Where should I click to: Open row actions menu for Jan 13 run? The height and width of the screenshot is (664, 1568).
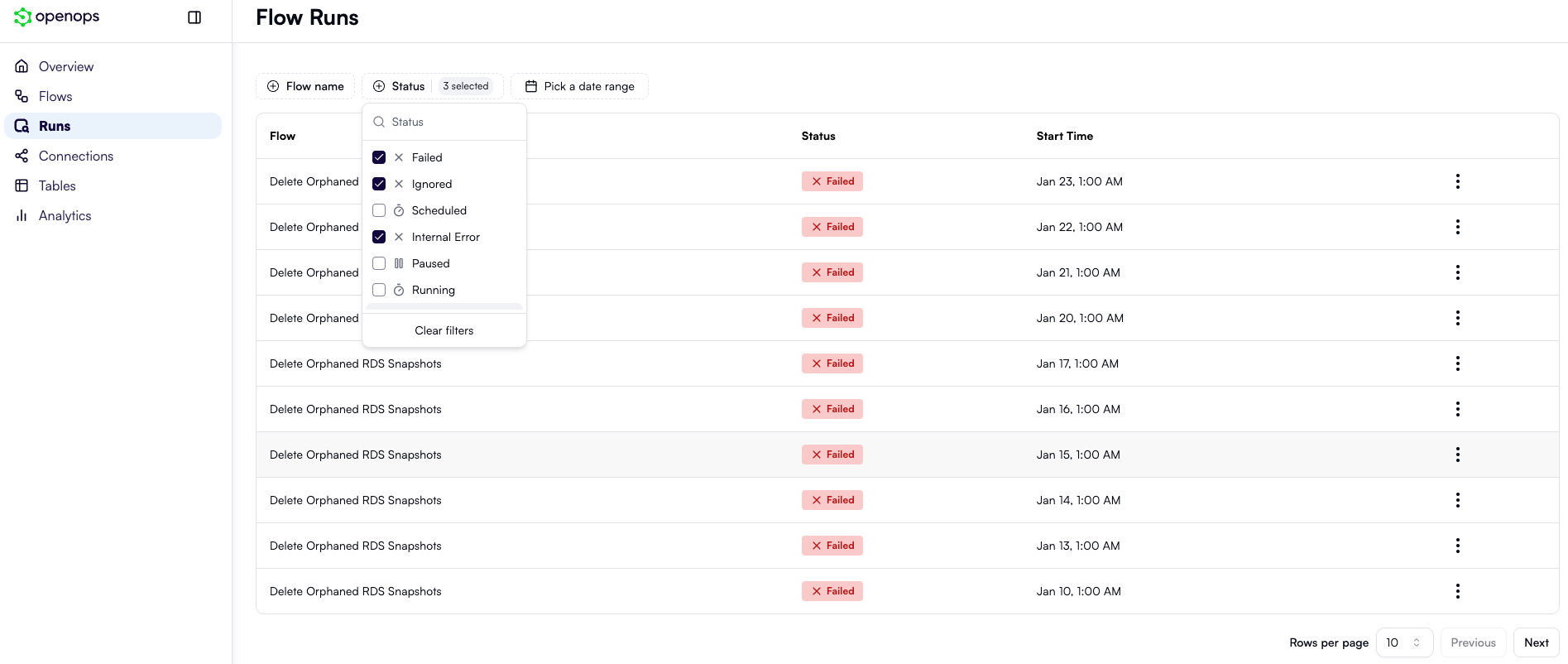coord(1457,546)
